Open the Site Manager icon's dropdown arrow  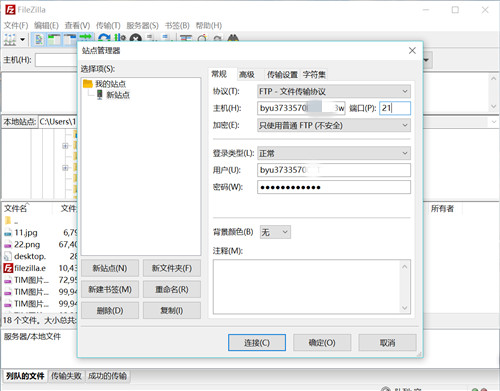coord(23,39)
